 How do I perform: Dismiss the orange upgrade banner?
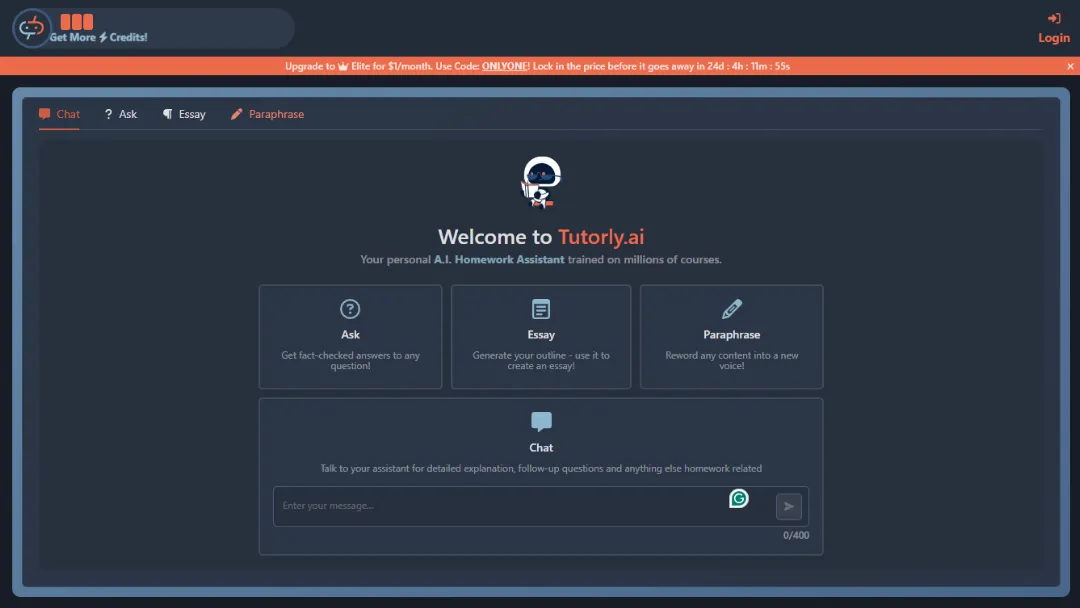1070,66
